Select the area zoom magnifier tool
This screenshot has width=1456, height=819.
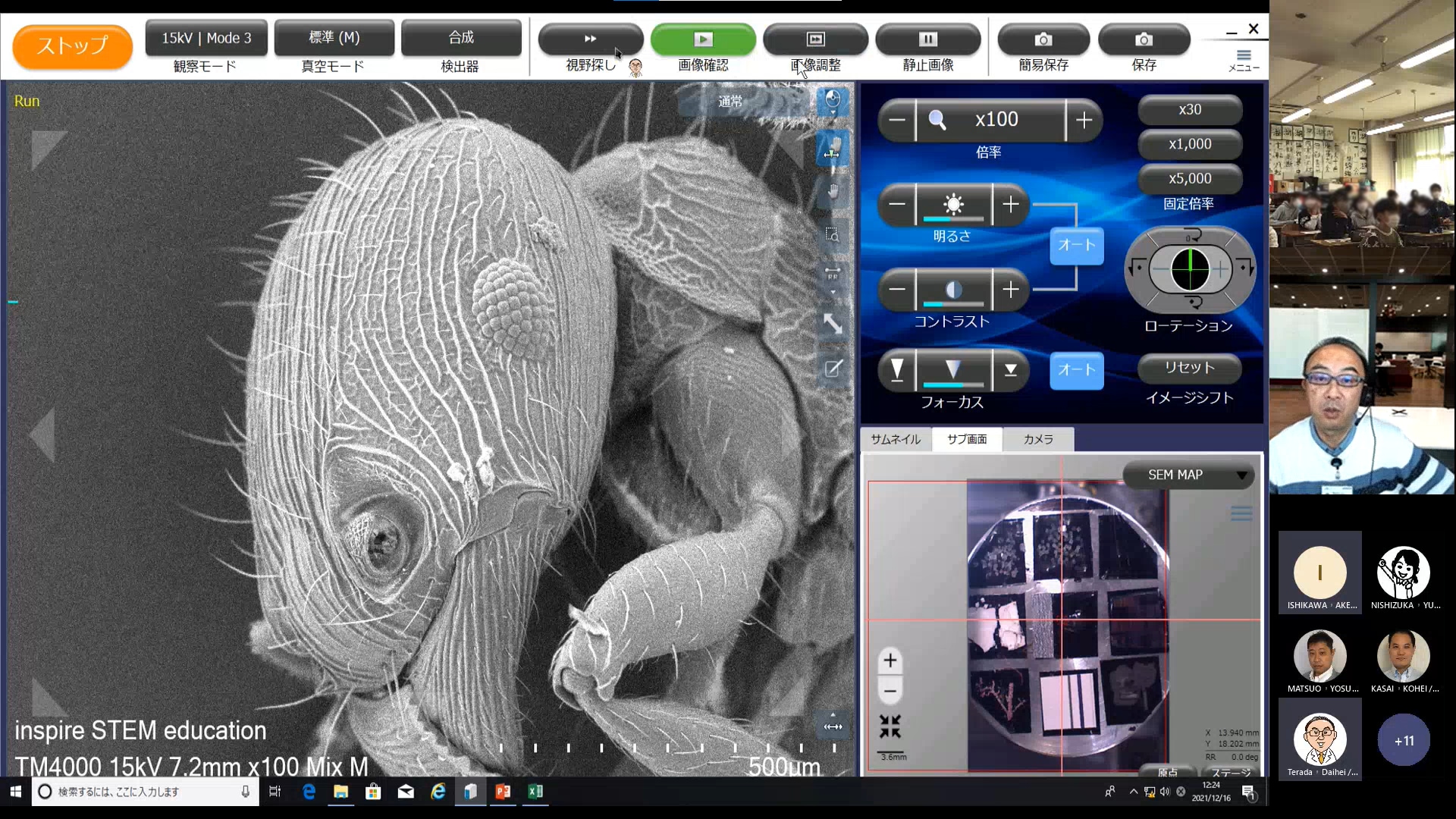point(833,235)
